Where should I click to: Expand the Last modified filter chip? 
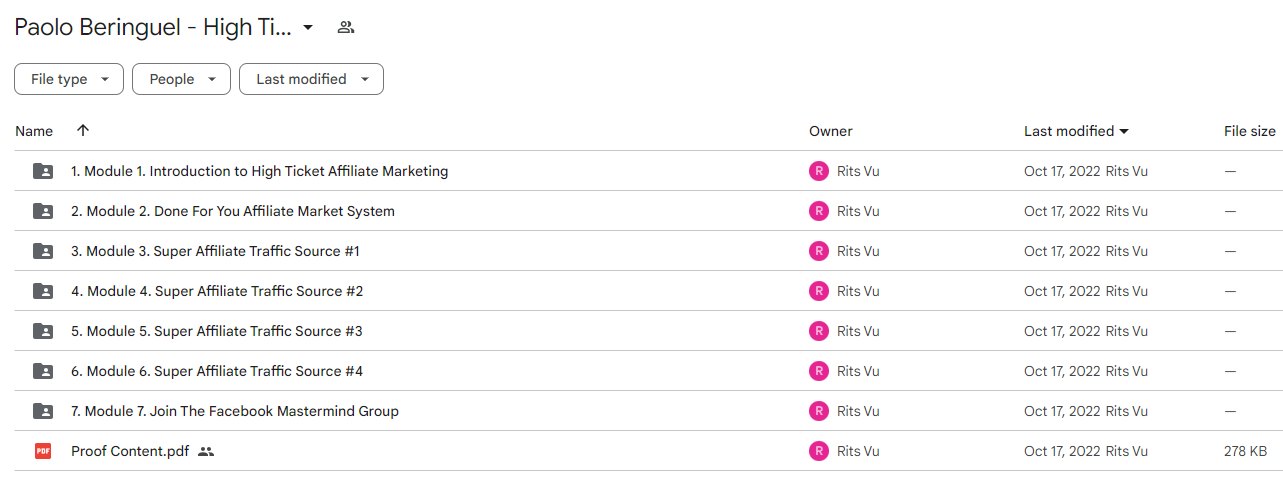coord(311,79)
